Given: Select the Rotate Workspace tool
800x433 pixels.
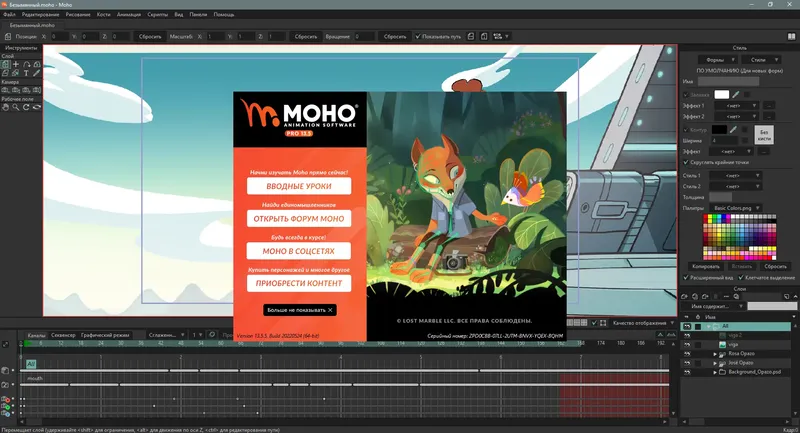Looking at the screenshot, I should 26,107.
